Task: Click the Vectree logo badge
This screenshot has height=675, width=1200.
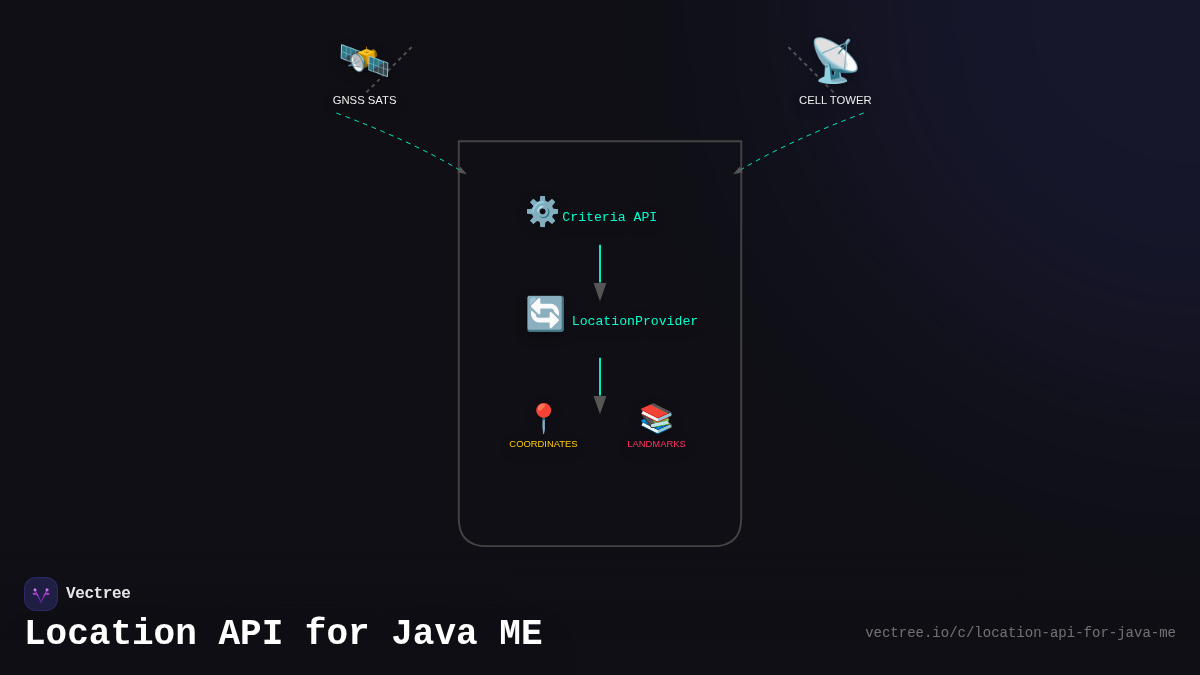Action: coord(41,593)
